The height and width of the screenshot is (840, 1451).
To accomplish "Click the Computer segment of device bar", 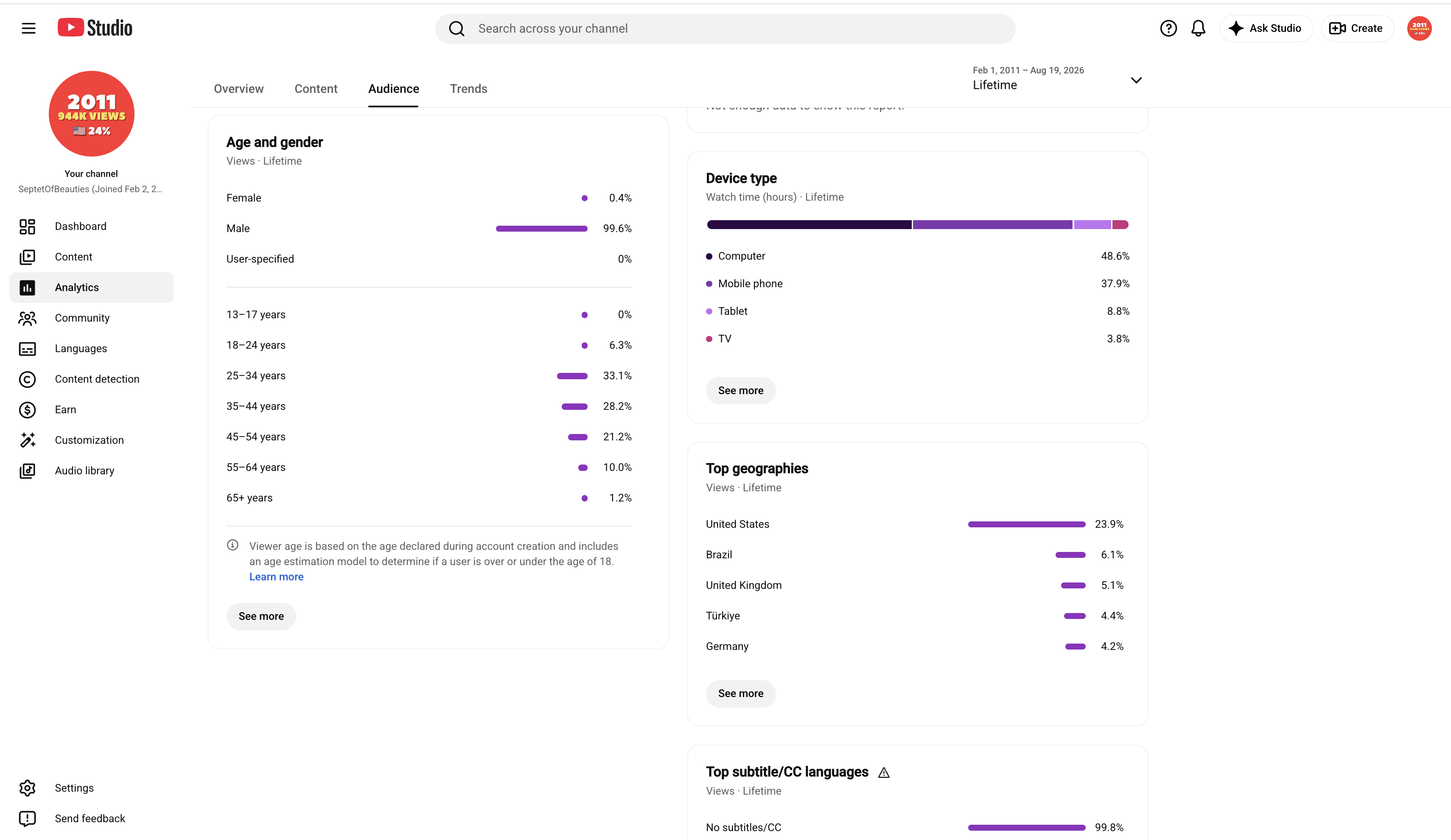I will (x=808, y=224).
